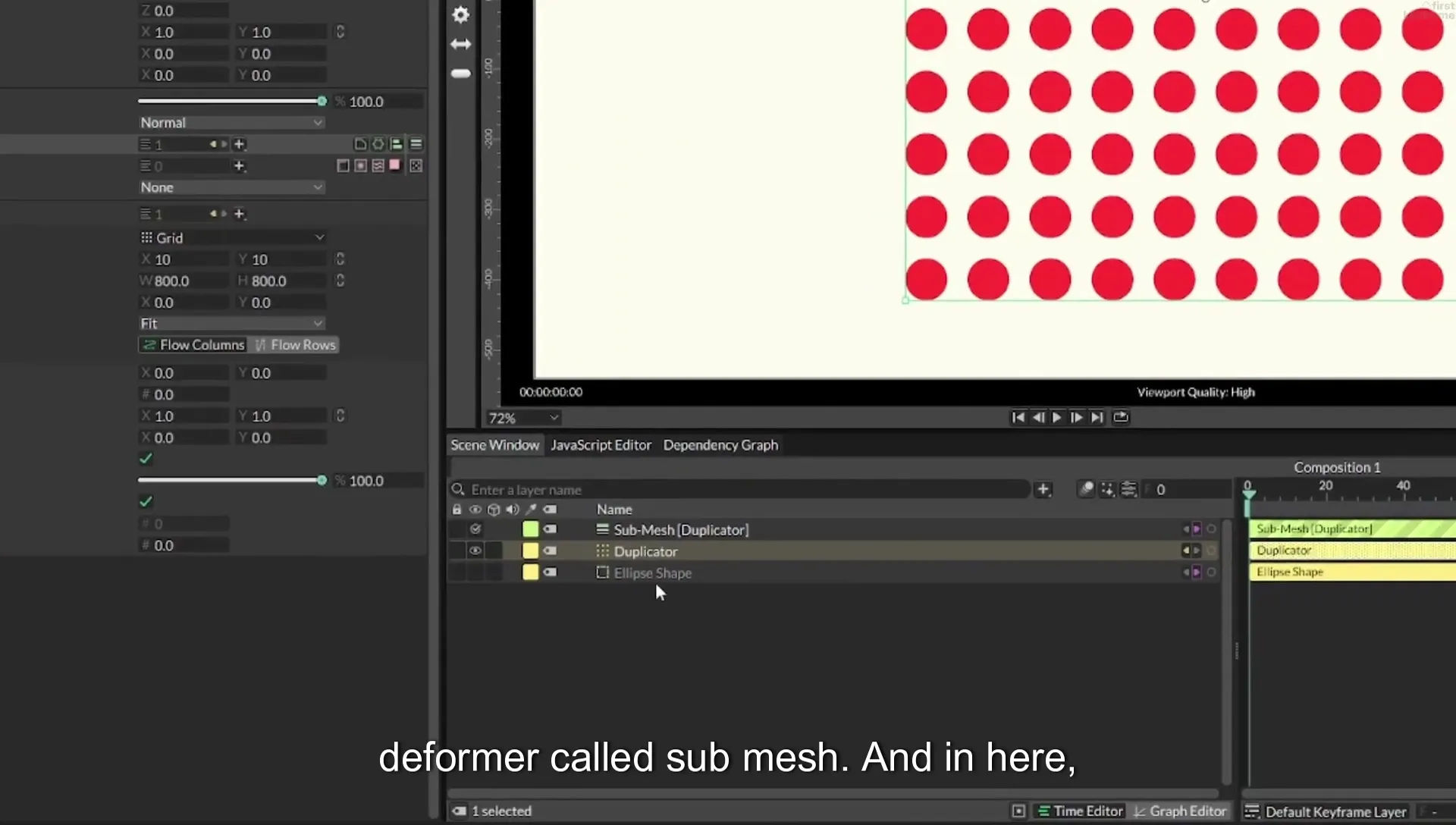The height and width of the screenshot is (825, 1456).
Task: Click the add layer plus button beside search
Action: 1043,490
